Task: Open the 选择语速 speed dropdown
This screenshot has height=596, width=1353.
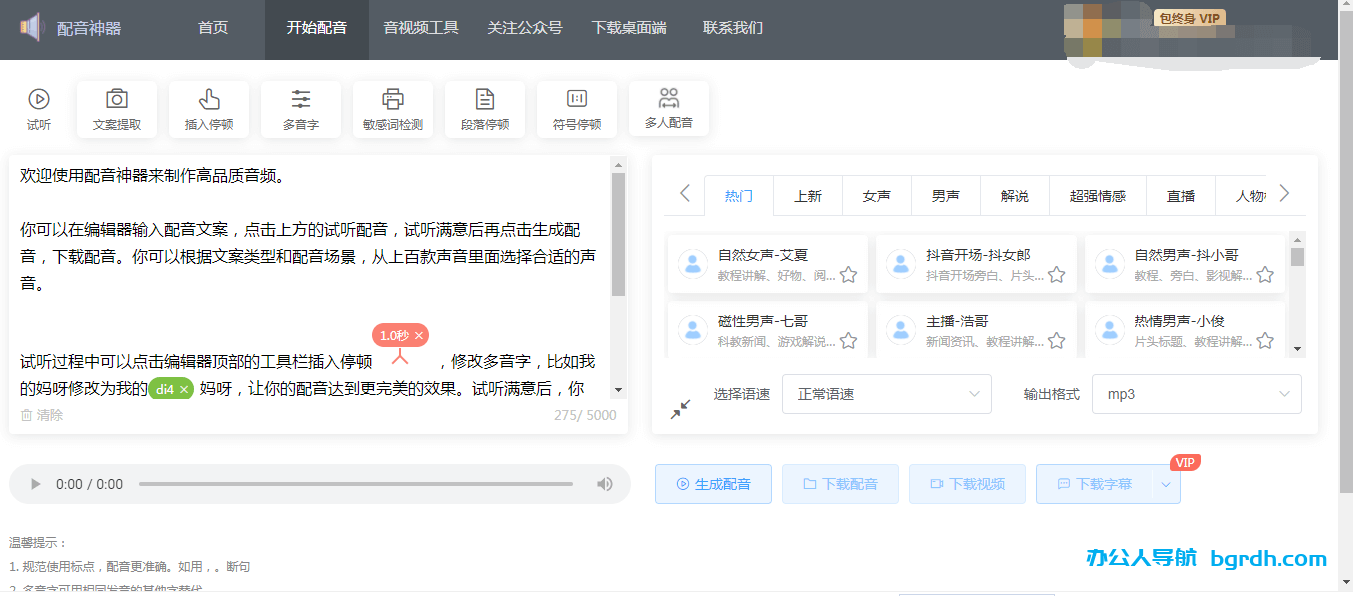Action: coord(886,394)
